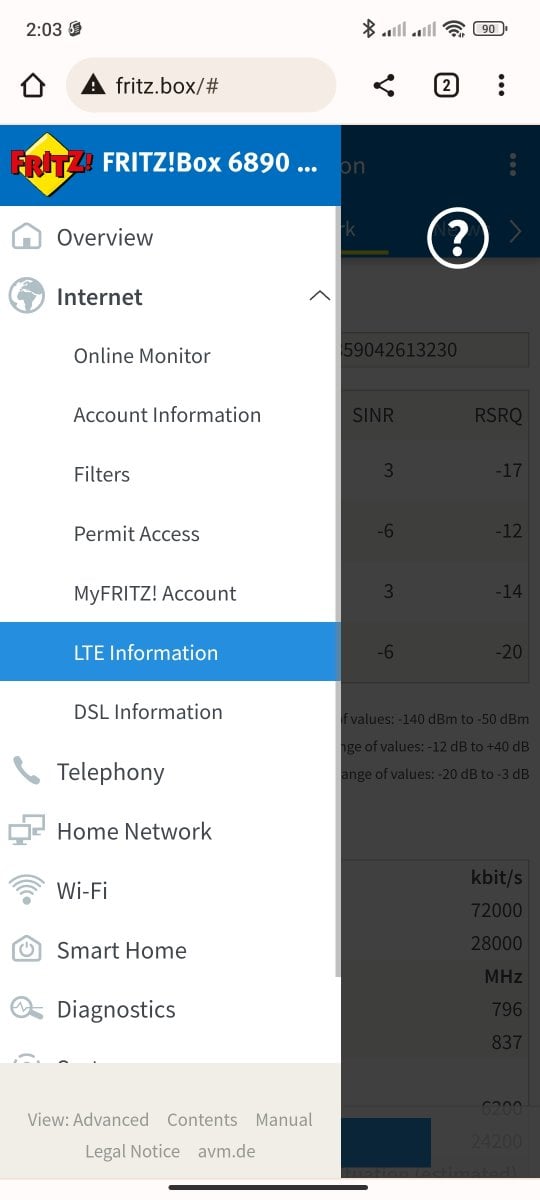Screen dimensions: 540x1200
Task: Tap the fritz.box address bar
Action: coord(201,86)
